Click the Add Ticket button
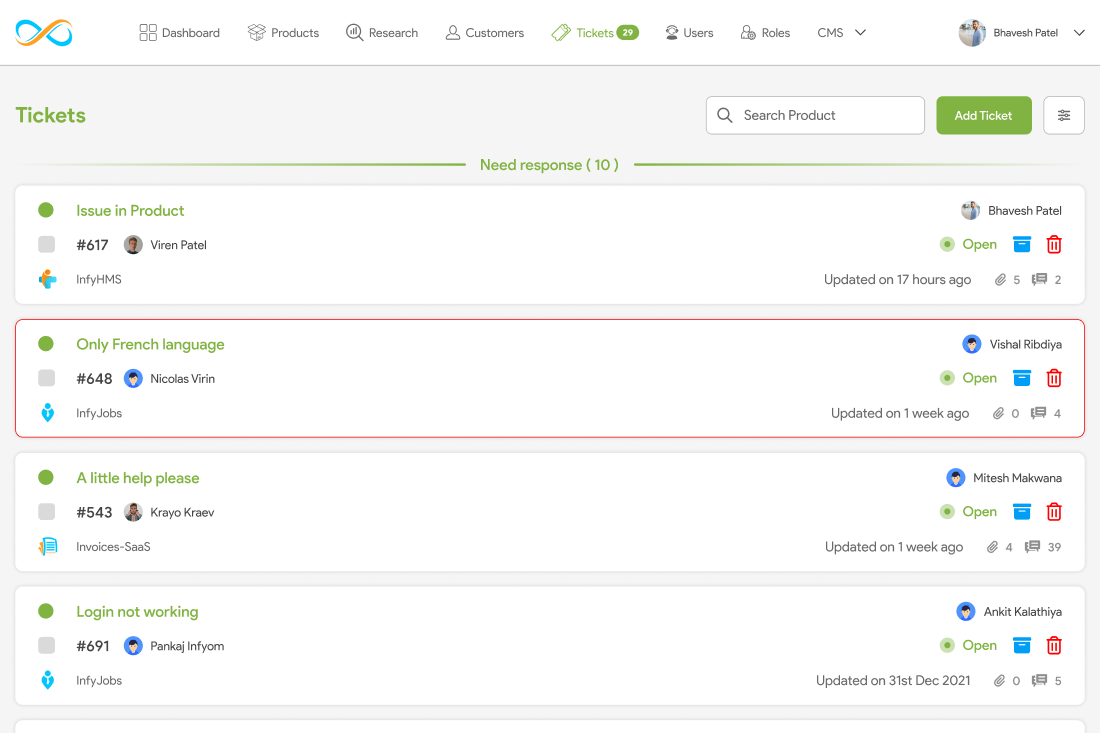This screenshot has height=733, width=1100. click(x=984, y=115)
